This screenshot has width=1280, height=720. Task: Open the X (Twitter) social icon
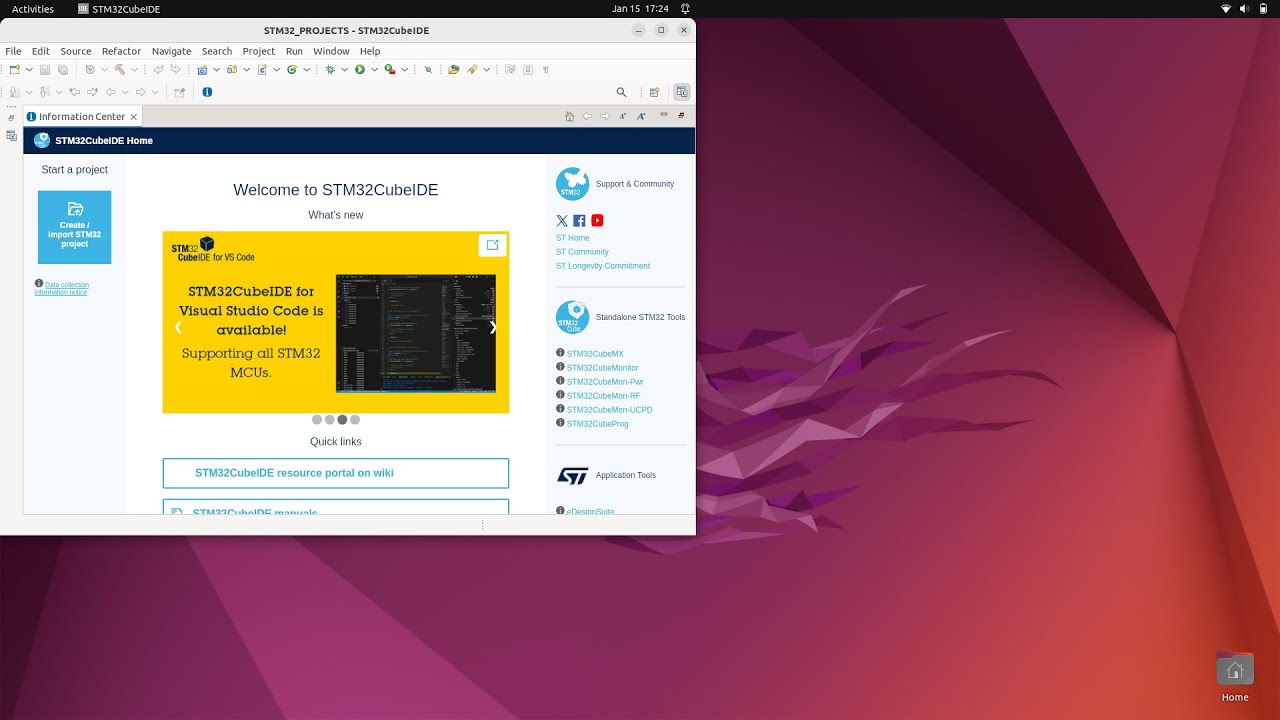562,221
